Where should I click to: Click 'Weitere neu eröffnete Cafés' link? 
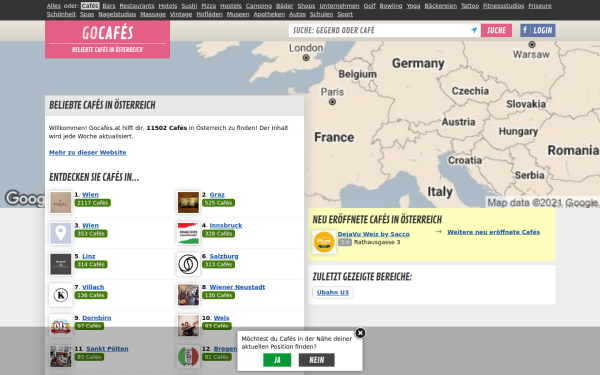coord(494,232)
